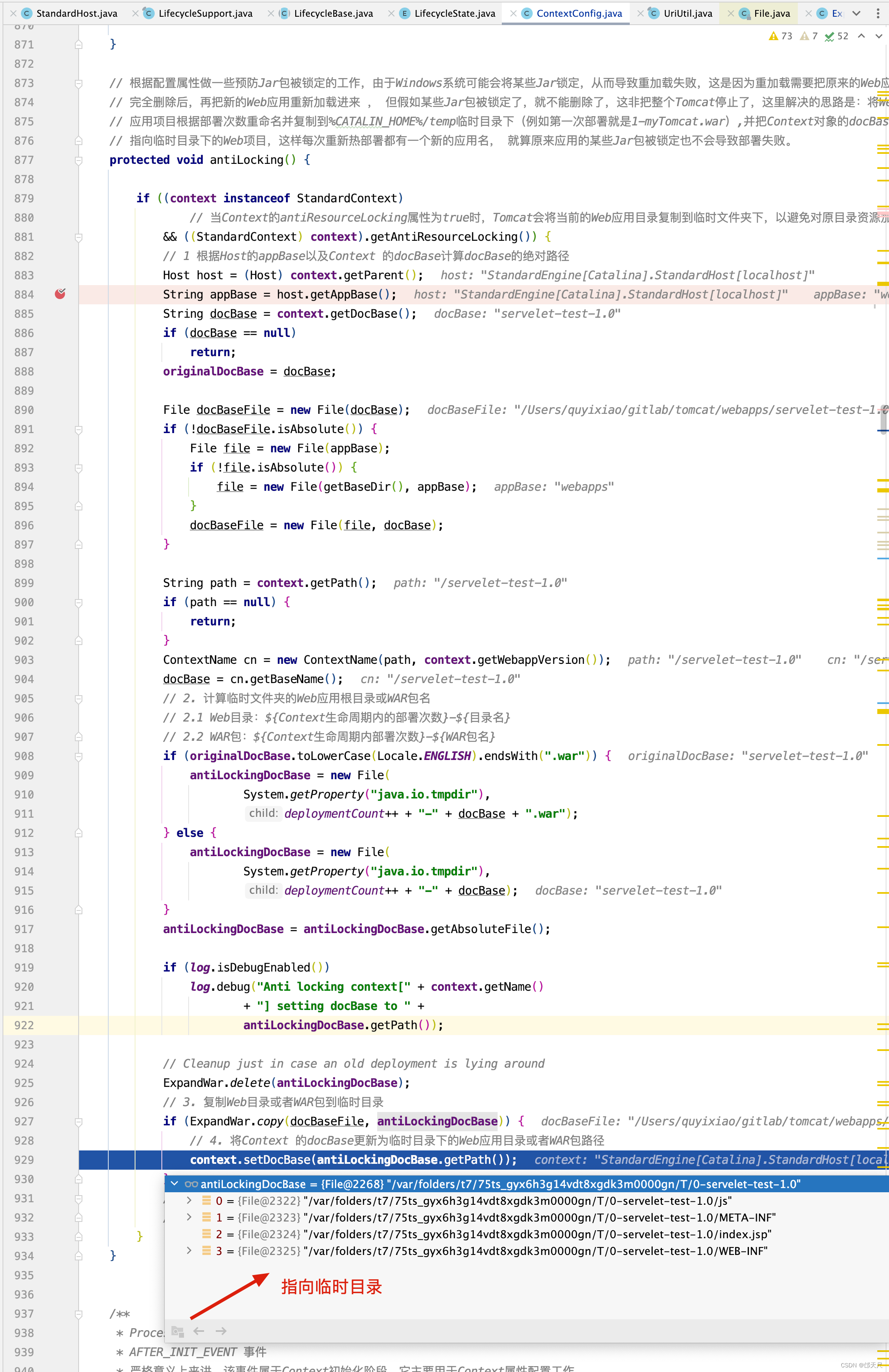889x1372 pixels.
Task: Collapse the antiLockingDocBase variable node
Action: (x=174, y=1183)
